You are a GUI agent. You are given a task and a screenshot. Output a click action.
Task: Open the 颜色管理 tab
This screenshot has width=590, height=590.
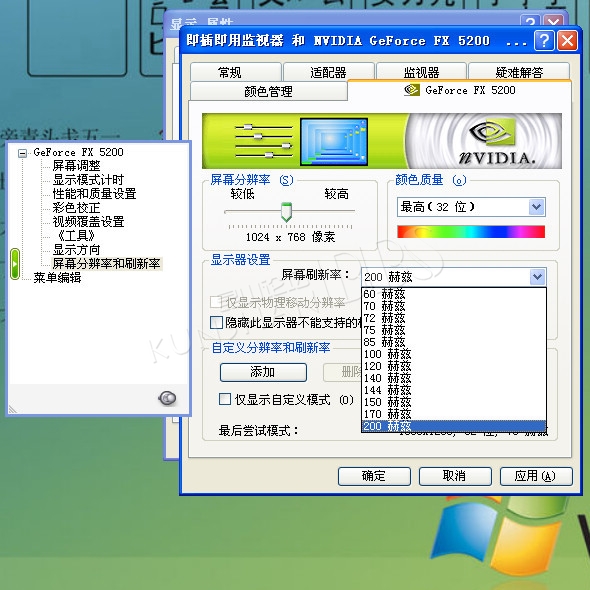[x=269, y=91]
